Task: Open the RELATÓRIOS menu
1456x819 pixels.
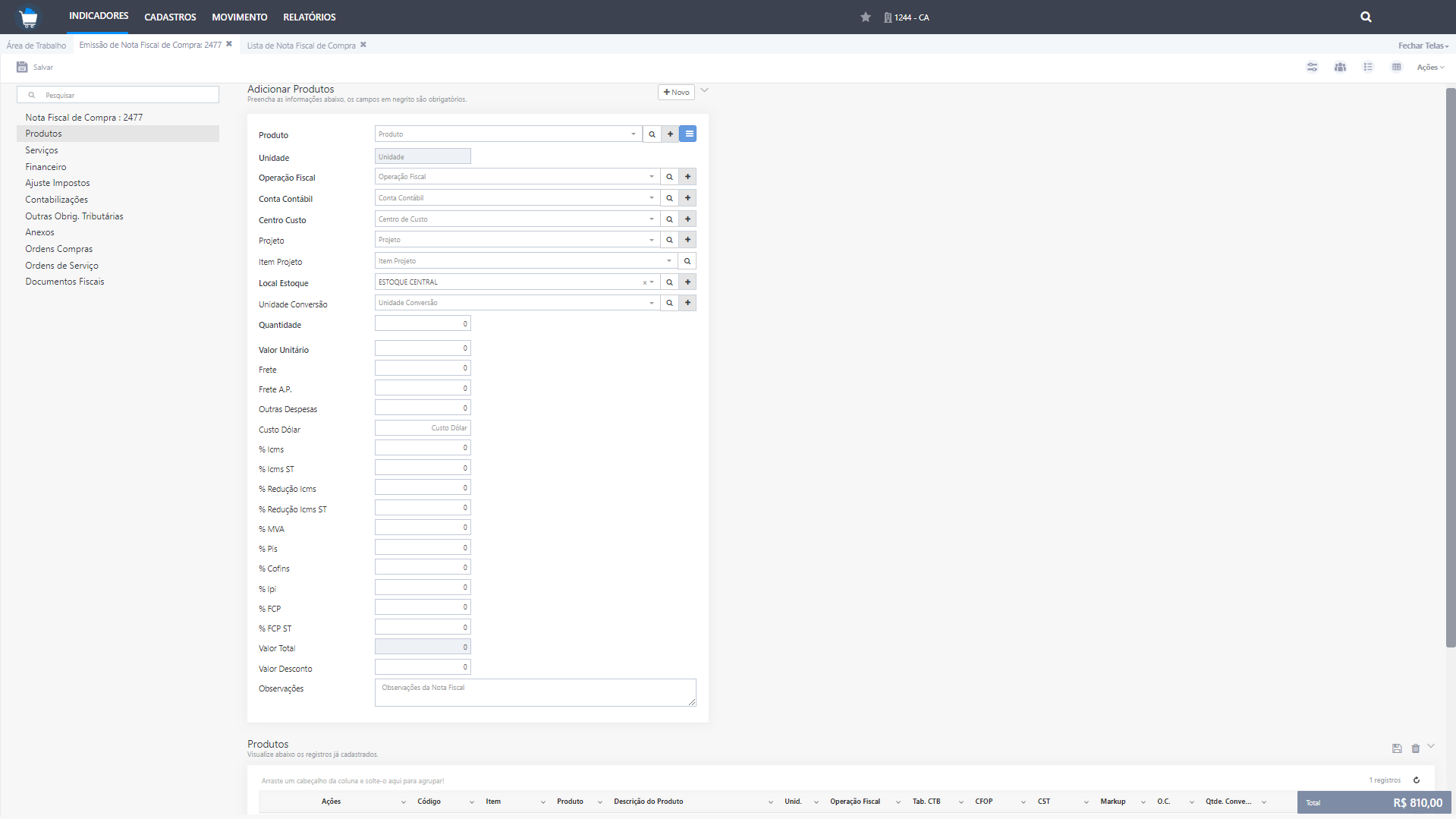Action: pyautogui.click(x=310, y=17)
